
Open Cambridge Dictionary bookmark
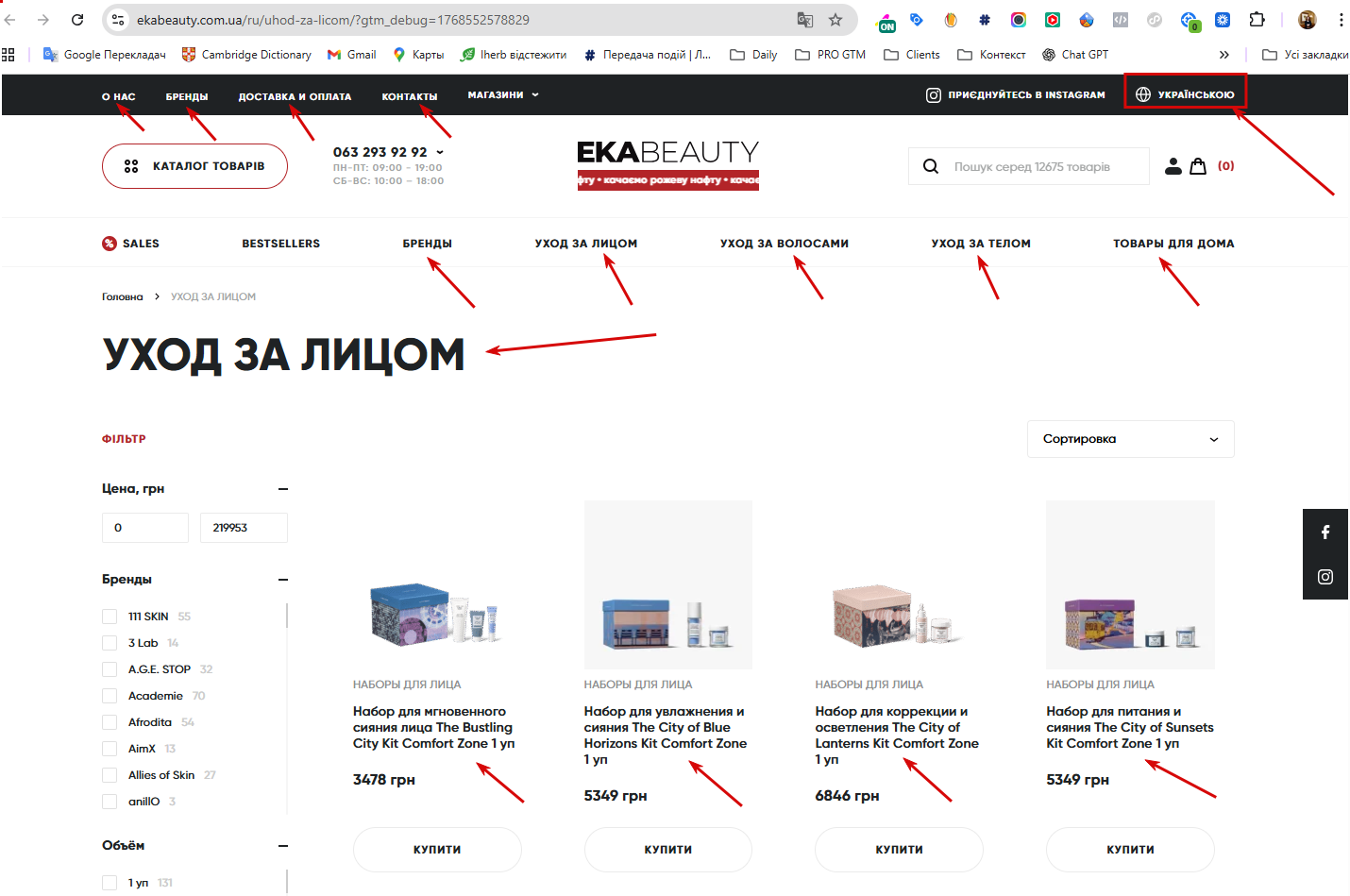coord(246,55)
